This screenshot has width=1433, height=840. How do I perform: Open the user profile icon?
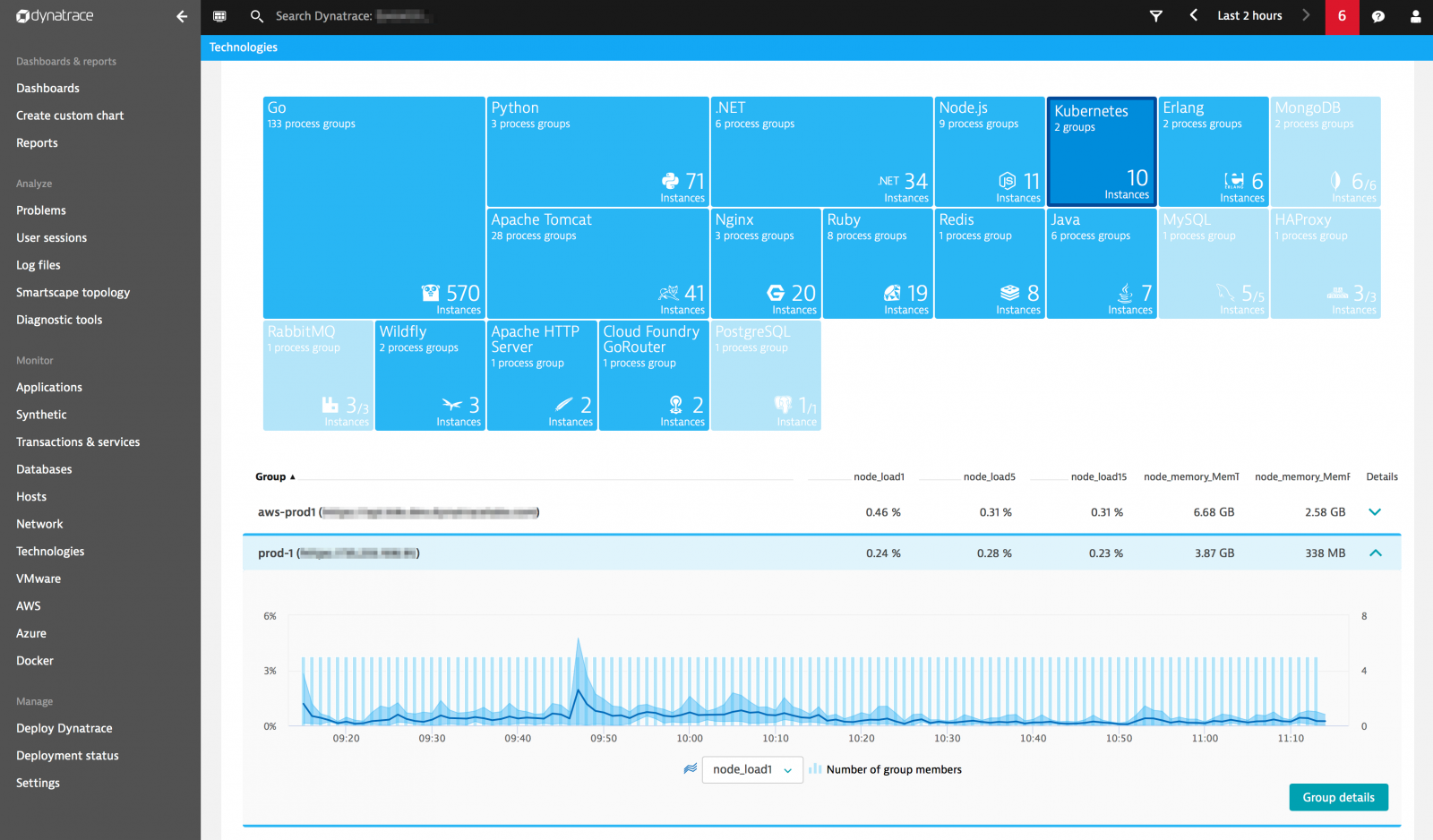[x=1413, y=16]
